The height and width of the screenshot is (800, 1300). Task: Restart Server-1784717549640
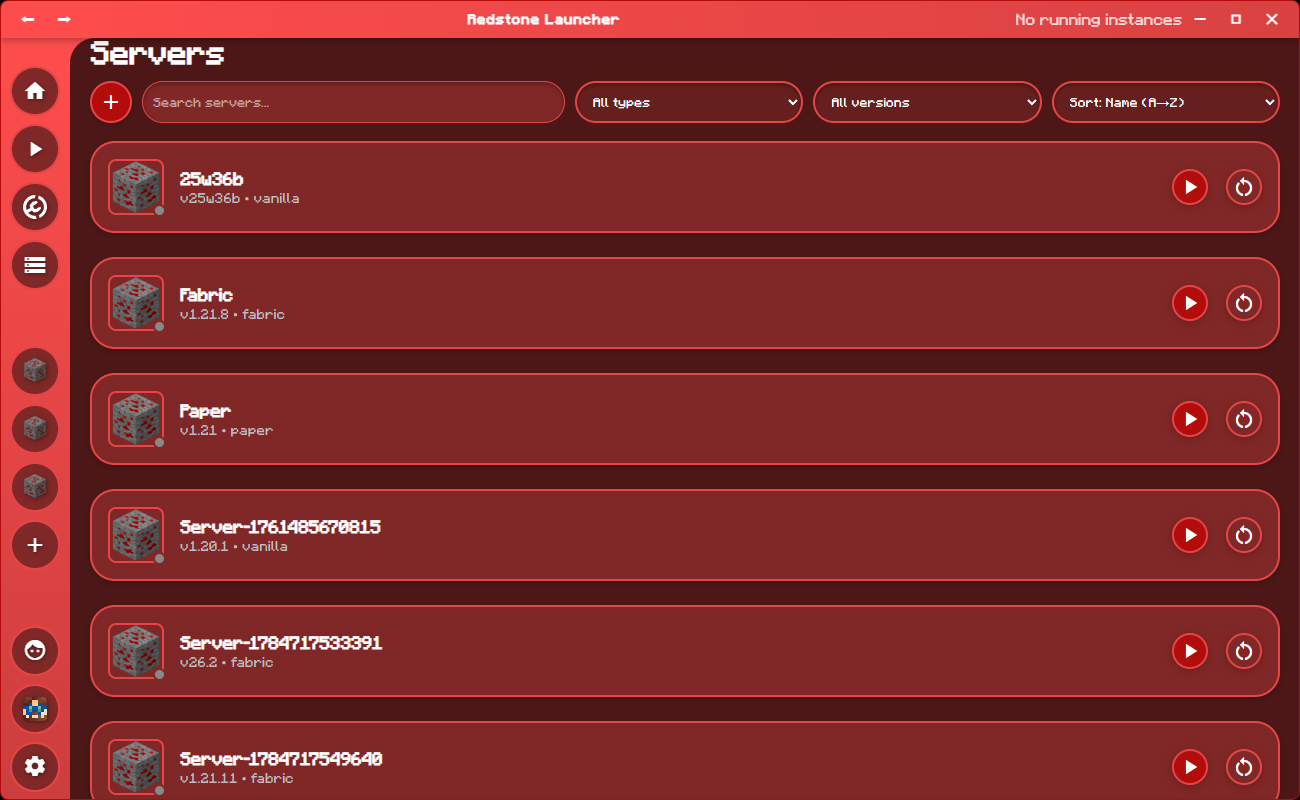point(1244,767)
